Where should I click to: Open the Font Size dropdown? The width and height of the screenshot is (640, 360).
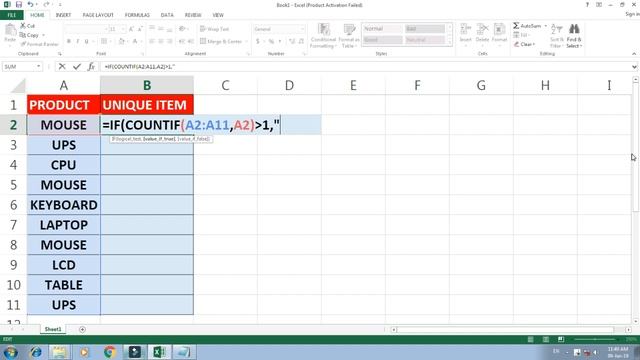point(123,29)
